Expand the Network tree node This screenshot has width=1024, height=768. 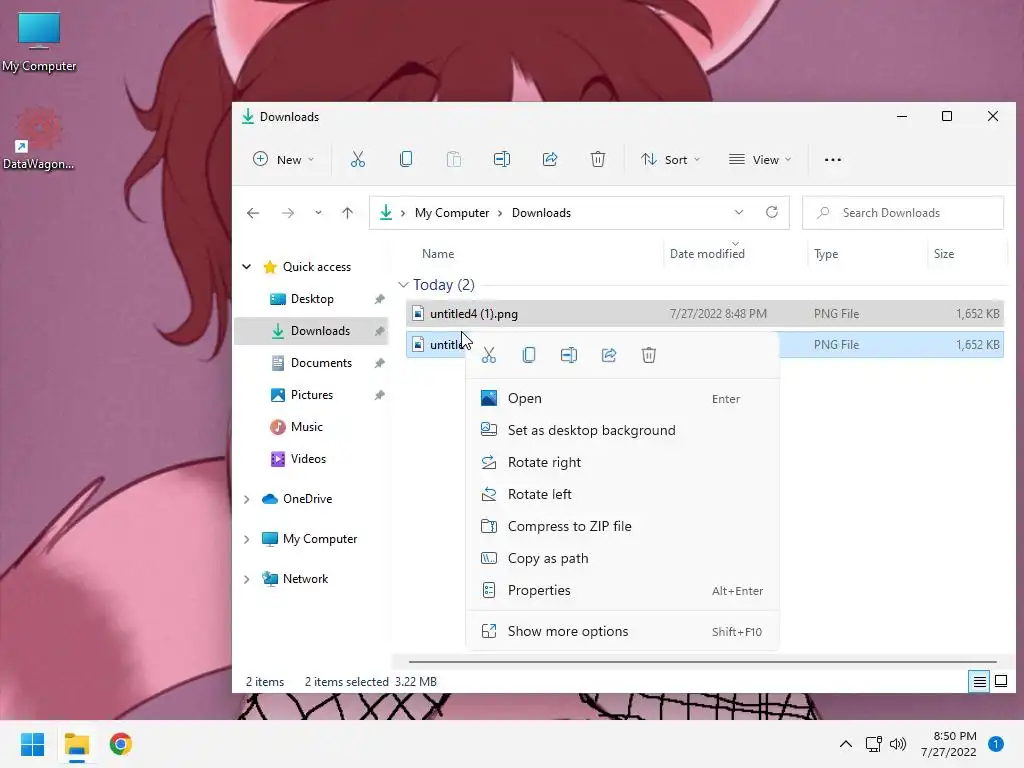click(247, 579)
